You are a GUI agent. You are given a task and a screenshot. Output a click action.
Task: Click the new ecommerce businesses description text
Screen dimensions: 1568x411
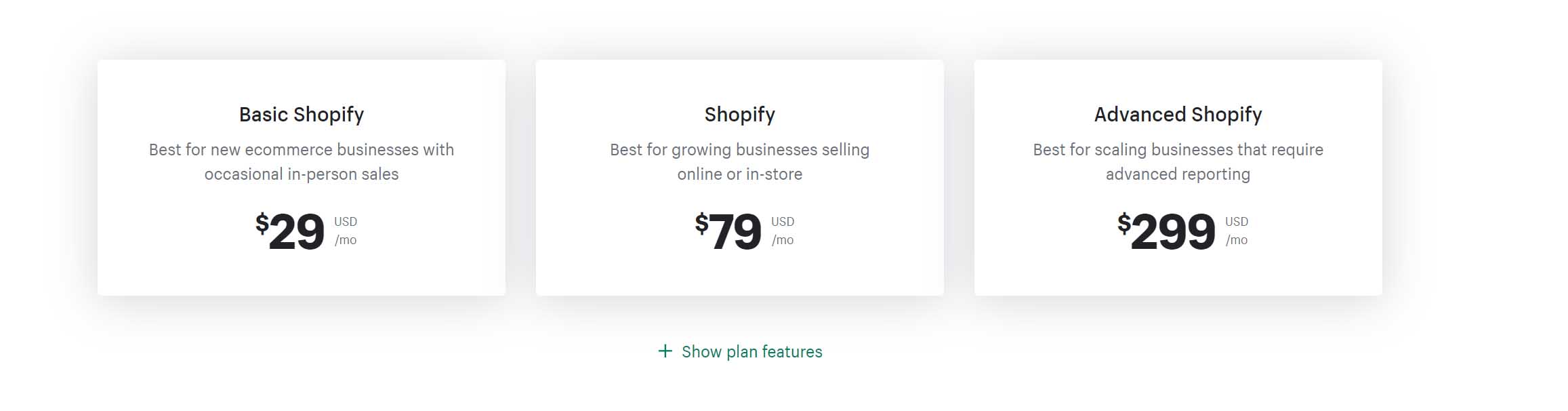(x=302, y=161)
